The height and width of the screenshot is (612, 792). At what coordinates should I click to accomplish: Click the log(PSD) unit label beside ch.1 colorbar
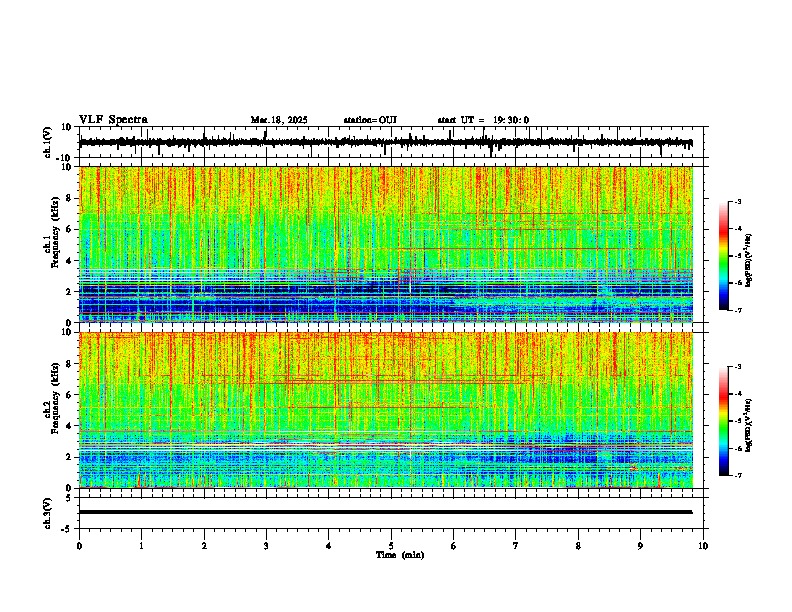[749, 260]
